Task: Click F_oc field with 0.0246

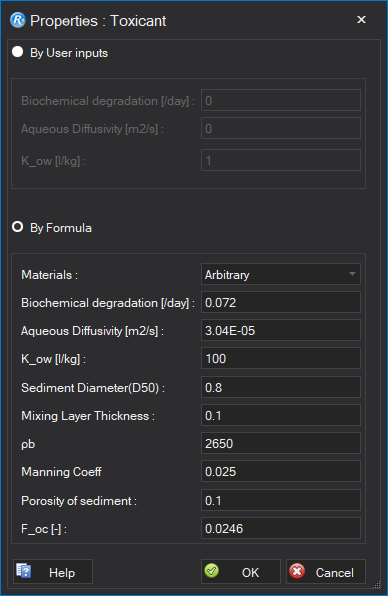Action: (x=280, y=528)
